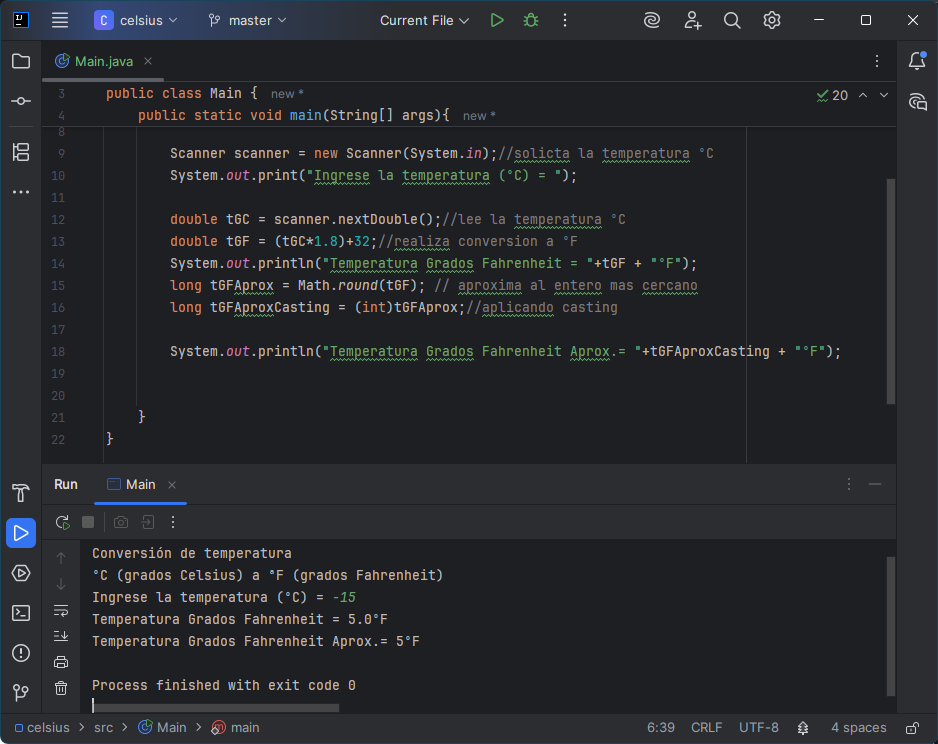This screenshot has height=744, width=938.
Task: Open the editor tabs options menu
Action: tap(876, 61)
